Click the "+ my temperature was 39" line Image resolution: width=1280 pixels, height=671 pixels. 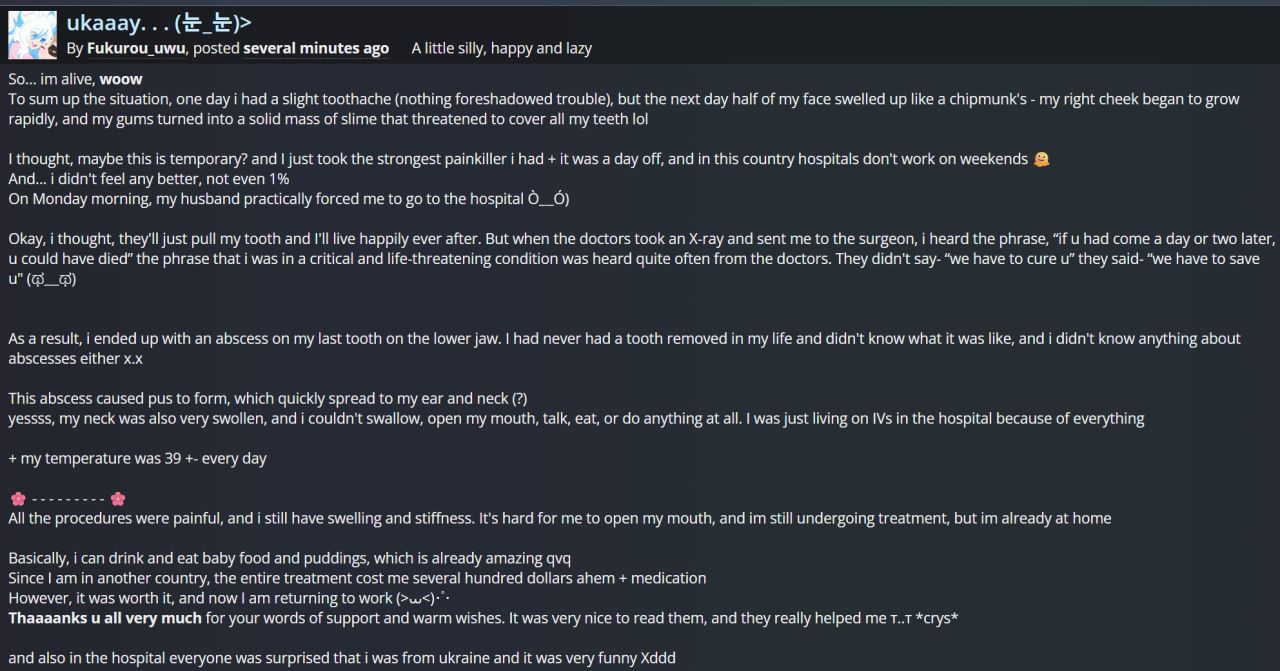137,459
